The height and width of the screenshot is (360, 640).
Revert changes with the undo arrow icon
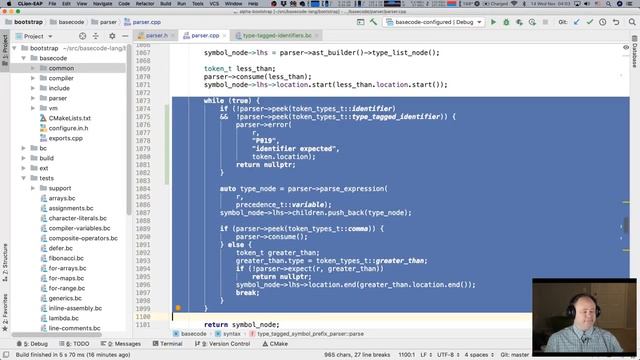point(616,22)
